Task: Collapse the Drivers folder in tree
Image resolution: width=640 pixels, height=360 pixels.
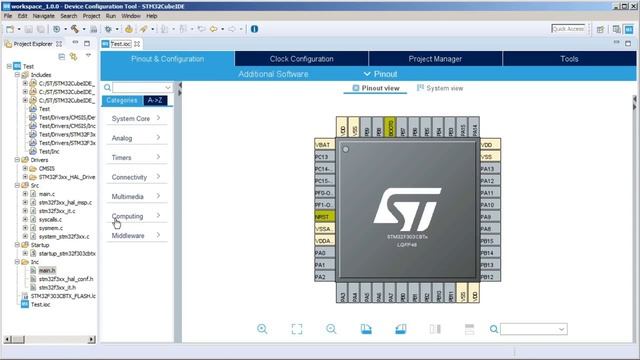Action: 17,160
